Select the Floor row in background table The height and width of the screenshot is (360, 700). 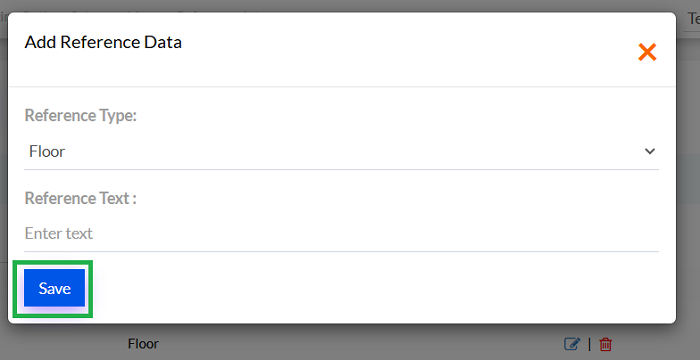point(143,344)
